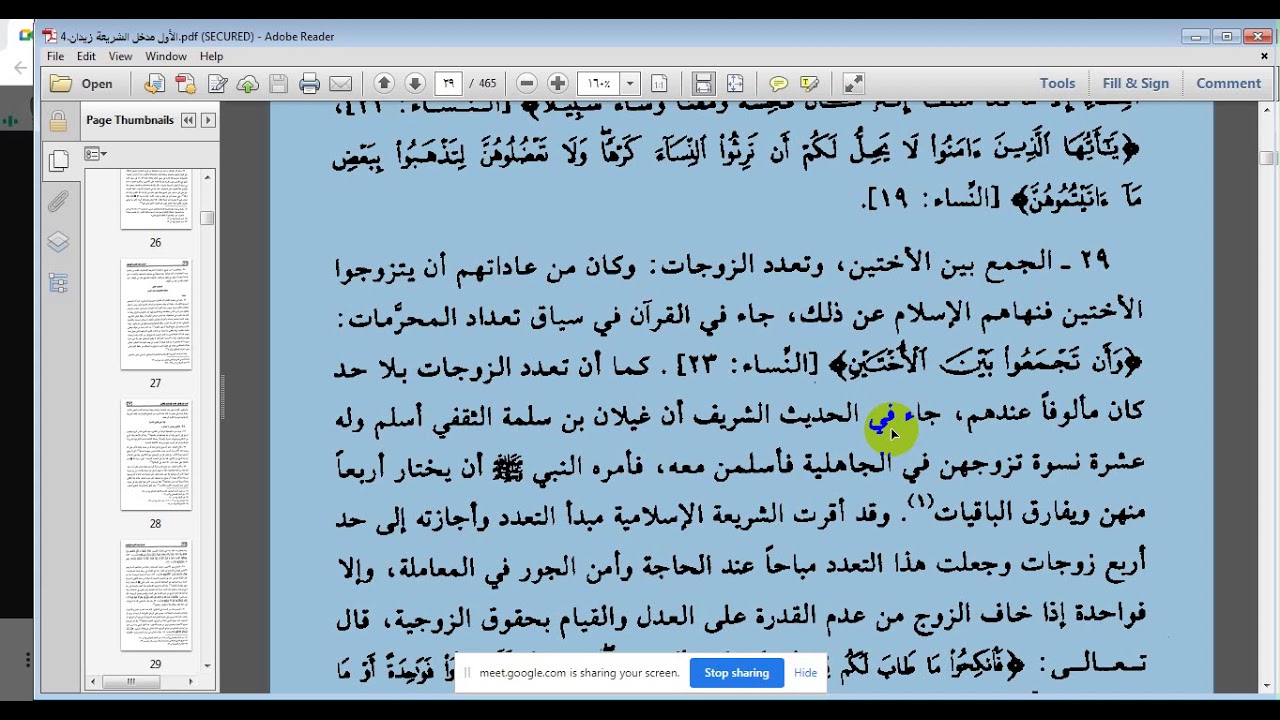The height and width of the screenshot is (720, 1280).
Task: Click thumbnails panel scroll down arrow
Action: pyautogui.click(x=207, y=665)
